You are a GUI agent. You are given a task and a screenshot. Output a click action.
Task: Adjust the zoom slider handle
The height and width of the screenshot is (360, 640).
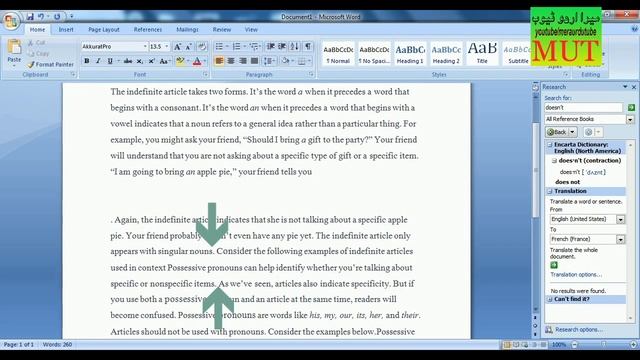[604, 345]
